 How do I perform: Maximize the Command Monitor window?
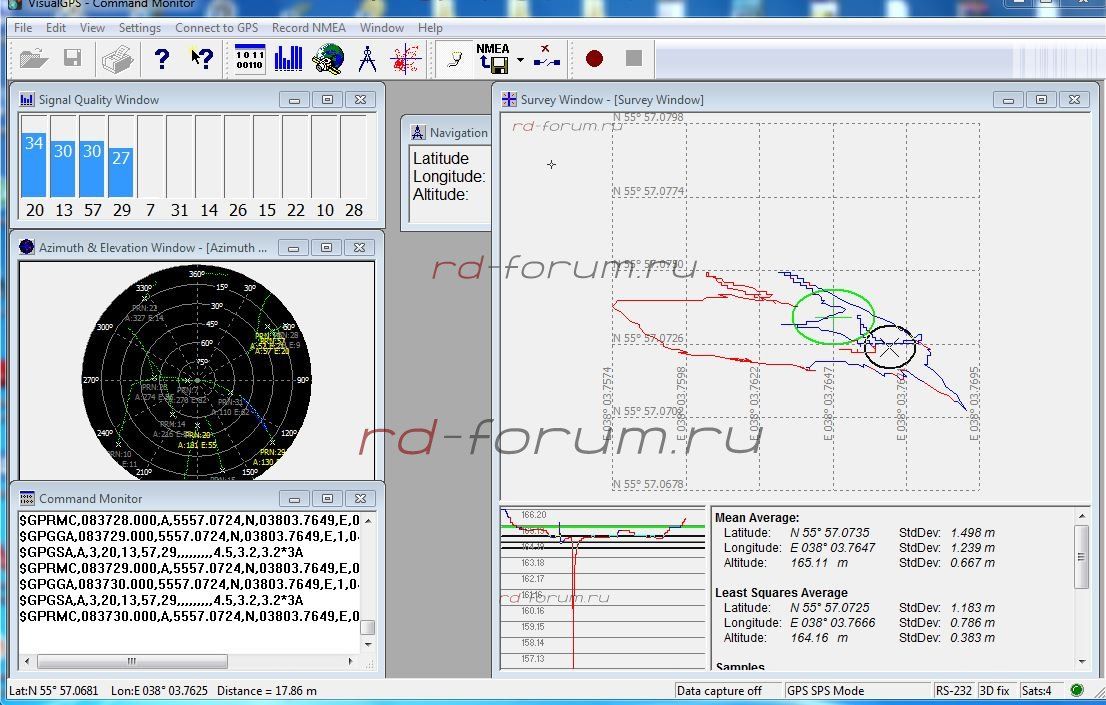(x=327, y=498)
